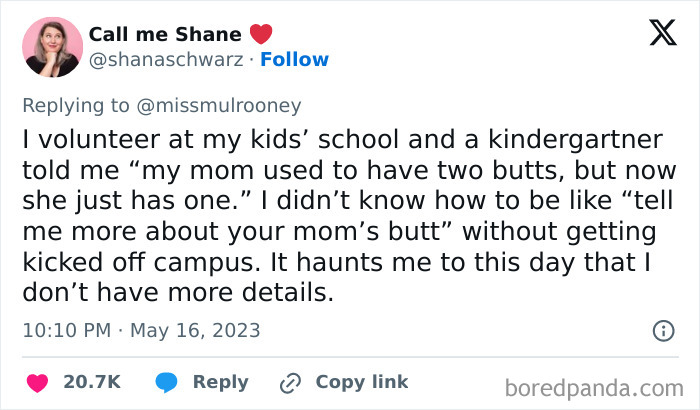
Task: Click the X logo
Action: [x=661, y=34]
